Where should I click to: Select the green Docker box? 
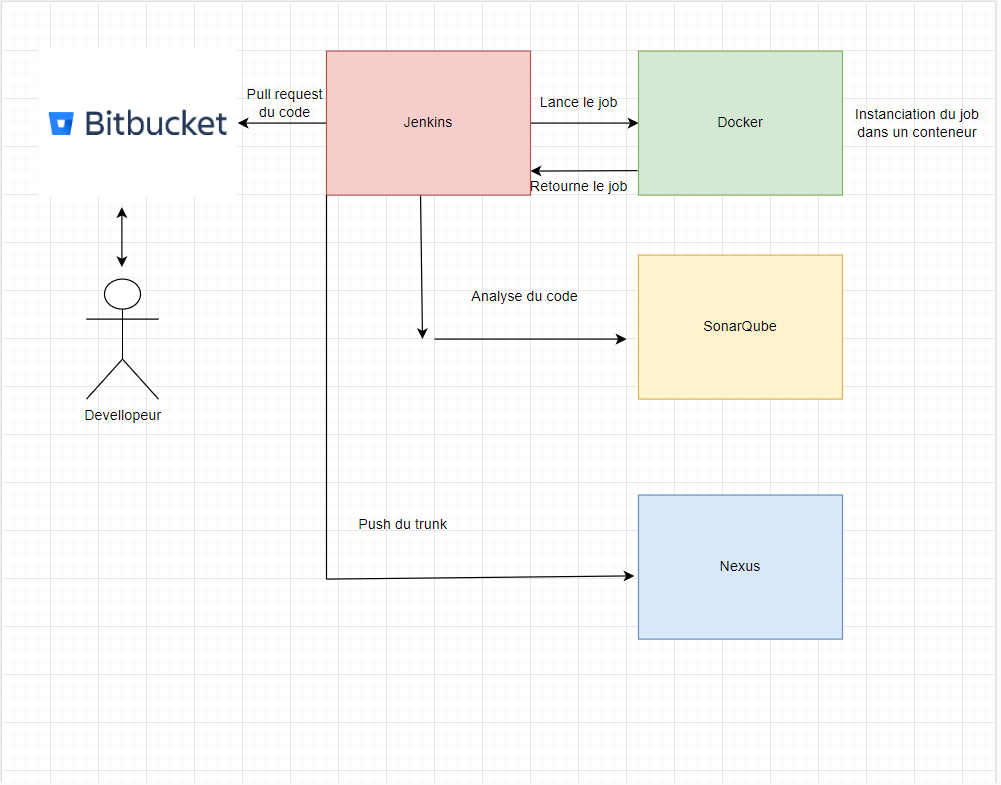click(x=740, y=123)
